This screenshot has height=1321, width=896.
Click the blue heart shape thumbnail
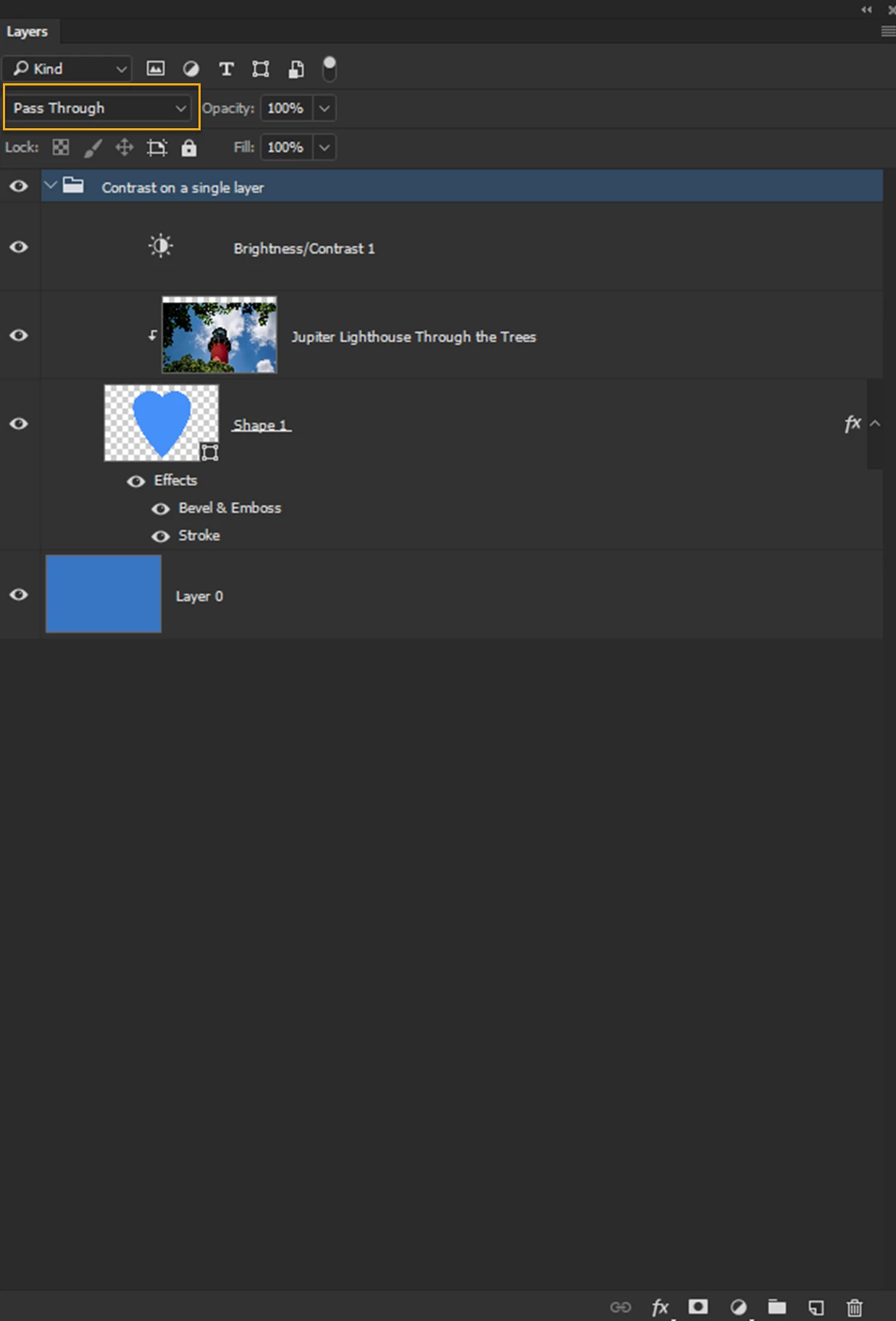[162, 423]
